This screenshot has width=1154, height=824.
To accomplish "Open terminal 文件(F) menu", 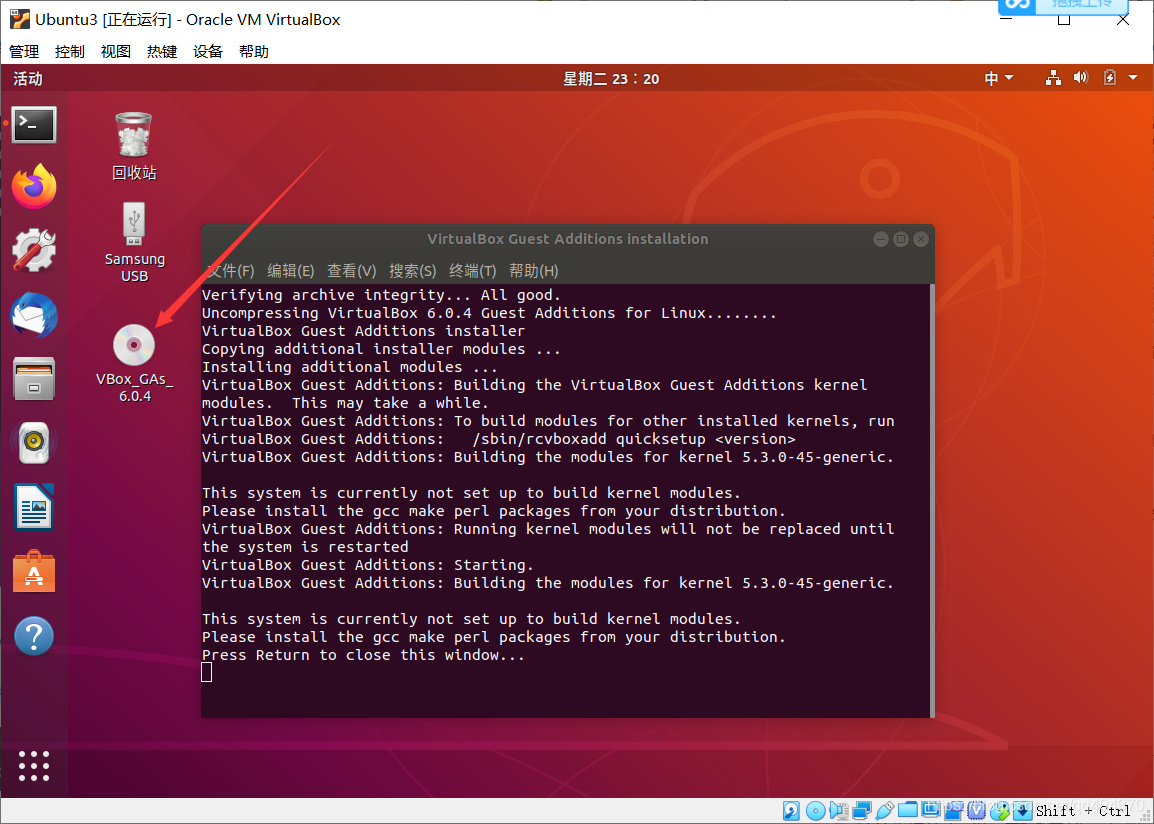I will (230, 271).
